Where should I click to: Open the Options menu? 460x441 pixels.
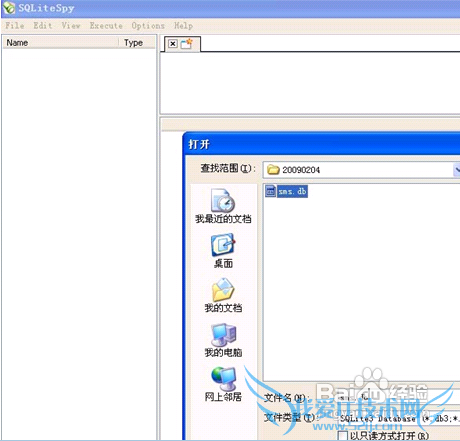[148, 26]
